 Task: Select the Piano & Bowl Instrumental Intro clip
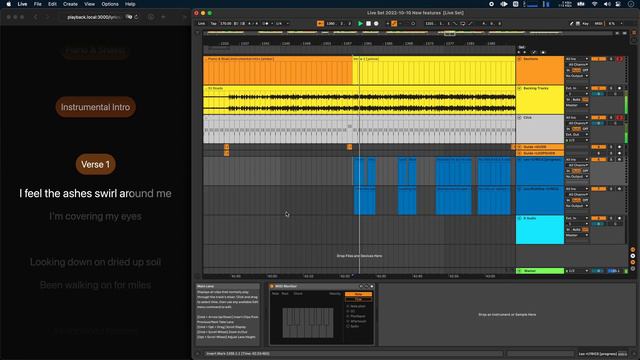click(278, 70)
